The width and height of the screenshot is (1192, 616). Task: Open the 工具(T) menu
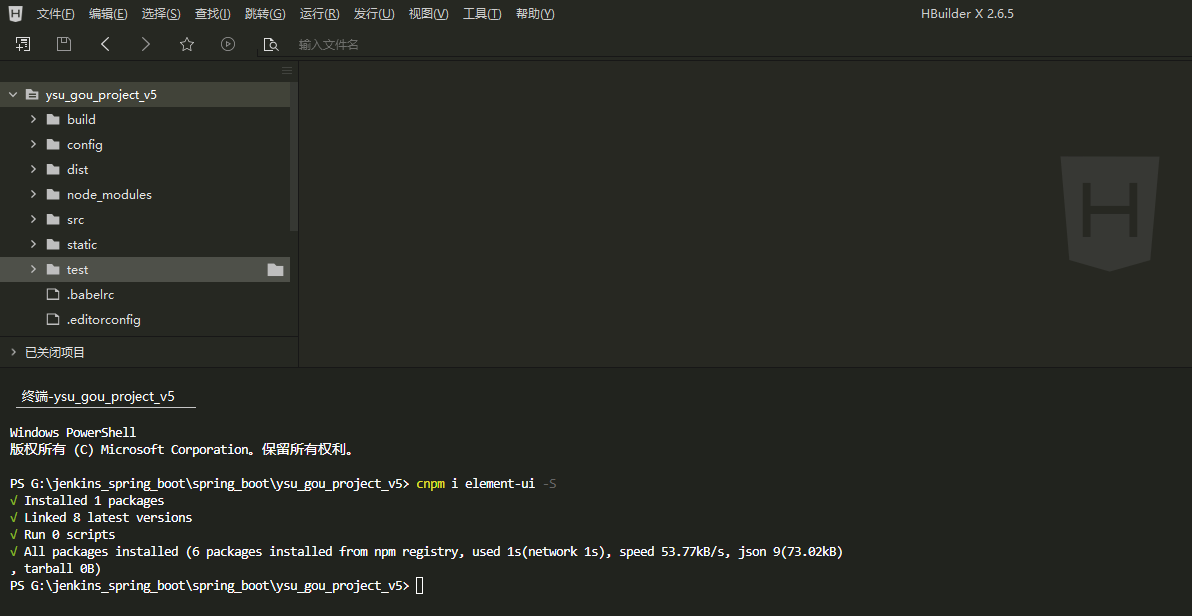(482, 14)
